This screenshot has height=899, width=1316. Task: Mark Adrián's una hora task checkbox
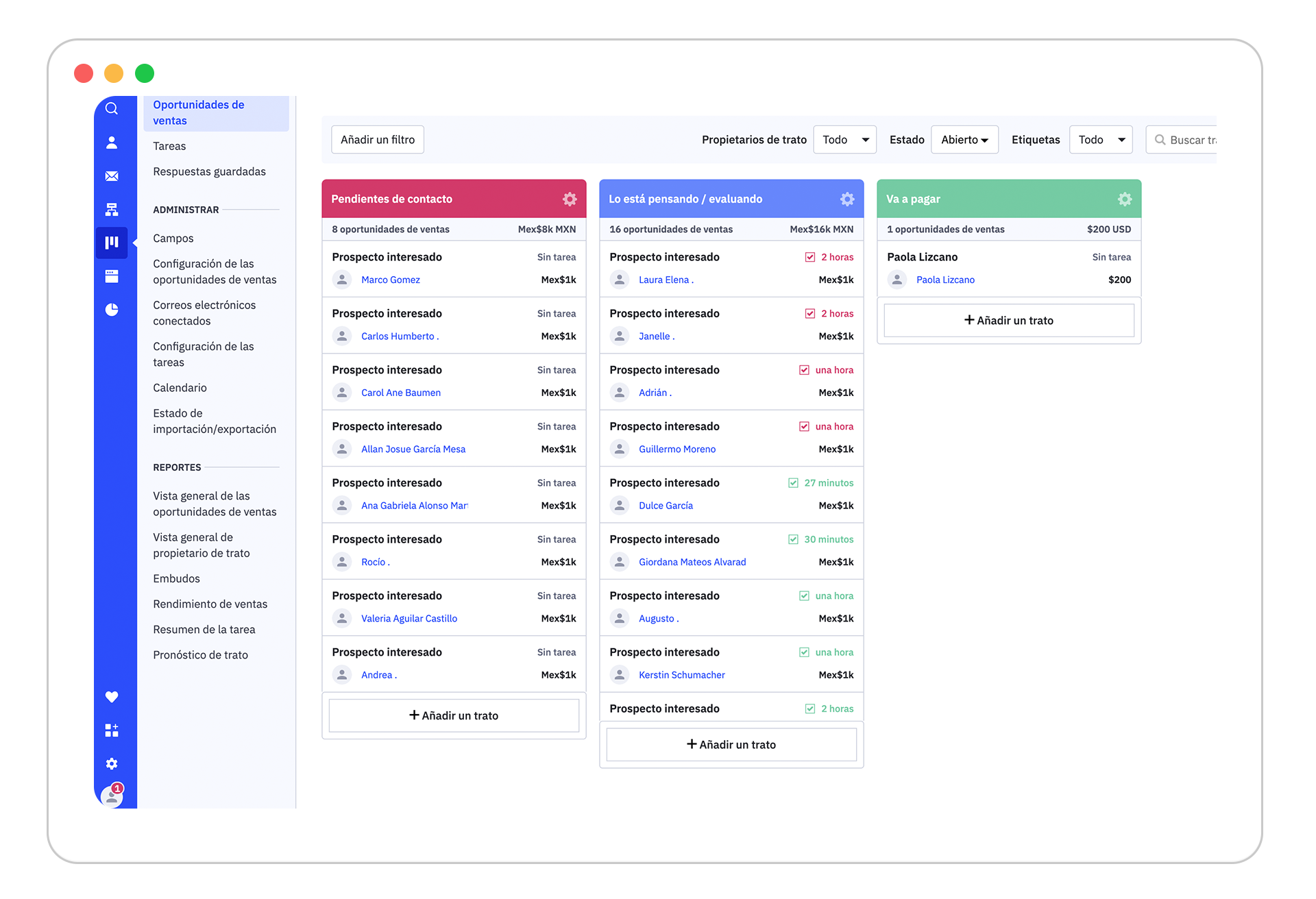(804, 370)
